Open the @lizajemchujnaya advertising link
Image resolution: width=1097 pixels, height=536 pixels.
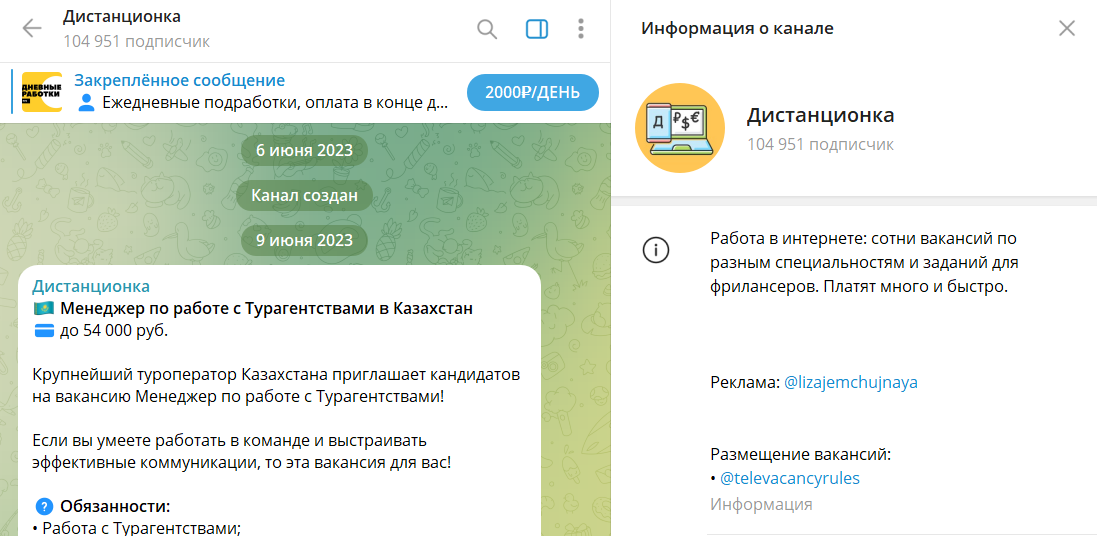[x=850, y=382]
